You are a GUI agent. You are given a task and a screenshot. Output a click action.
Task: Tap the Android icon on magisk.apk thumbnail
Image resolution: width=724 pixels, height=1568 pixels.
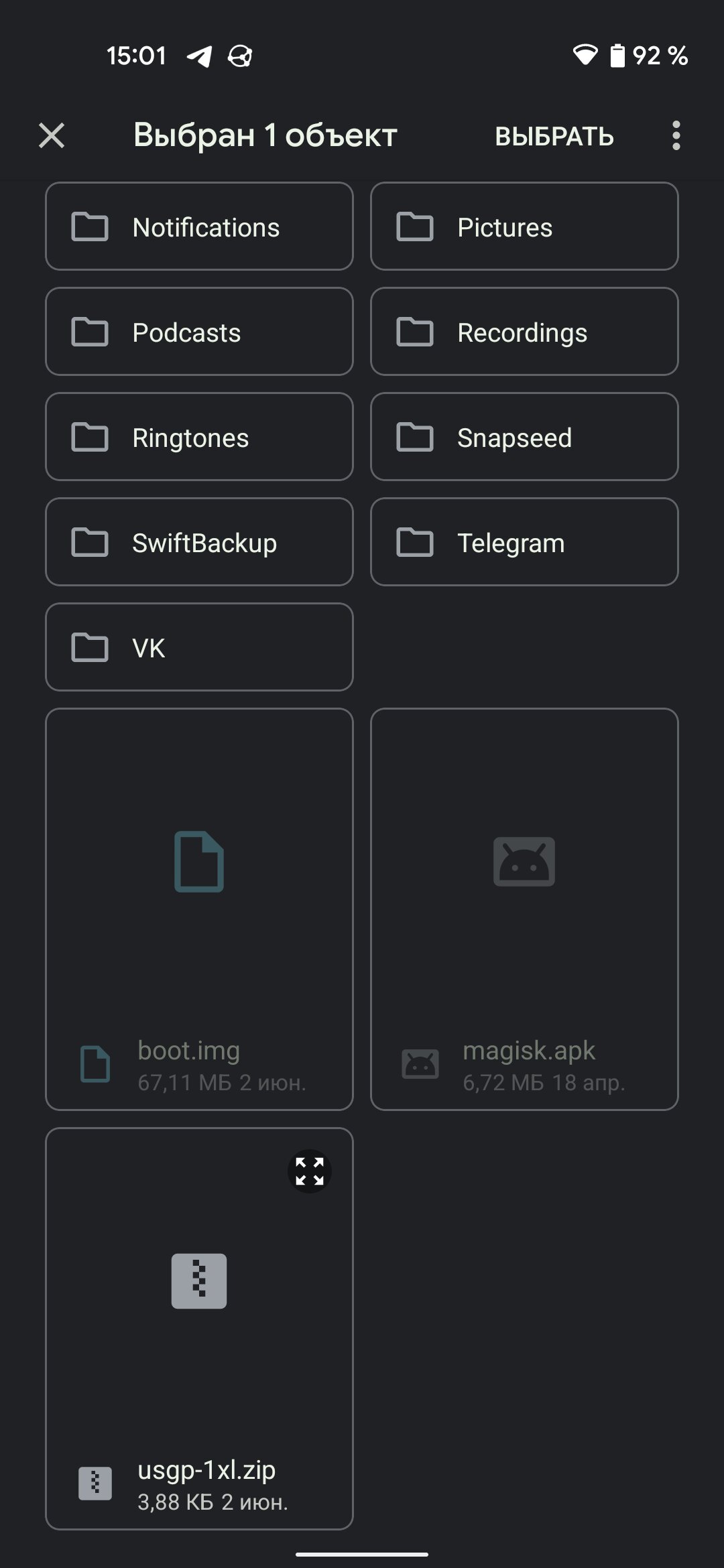click(x=524, y=862)
